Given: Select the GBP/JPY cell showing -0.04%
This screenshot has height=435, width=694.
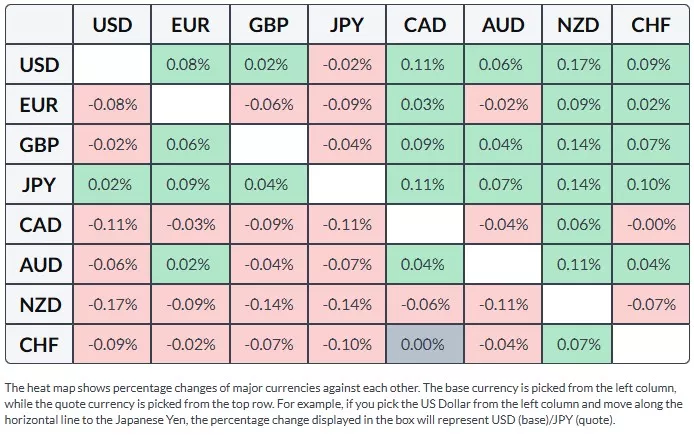Looking at the screenshot, I should [x=346, y=144].
